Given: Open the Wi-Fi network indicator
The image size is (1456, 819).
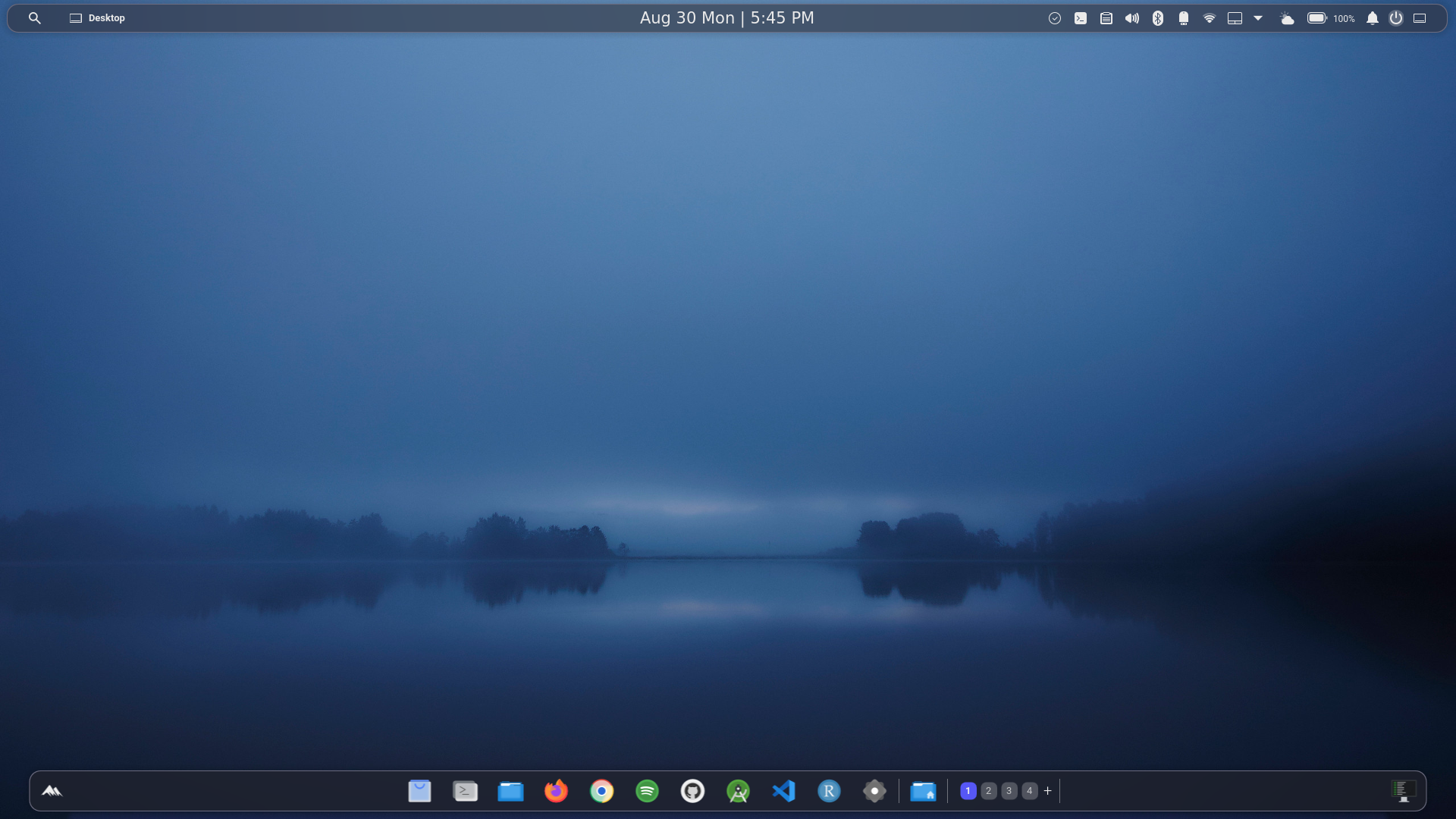Looking at the screenshot, I should pos(1210,18).
